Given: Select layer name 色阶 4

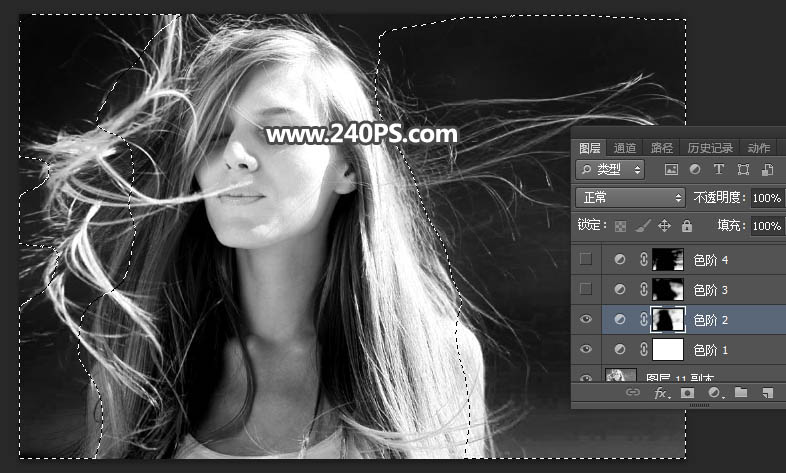Looking at the screenshot, I should [710, 260].
